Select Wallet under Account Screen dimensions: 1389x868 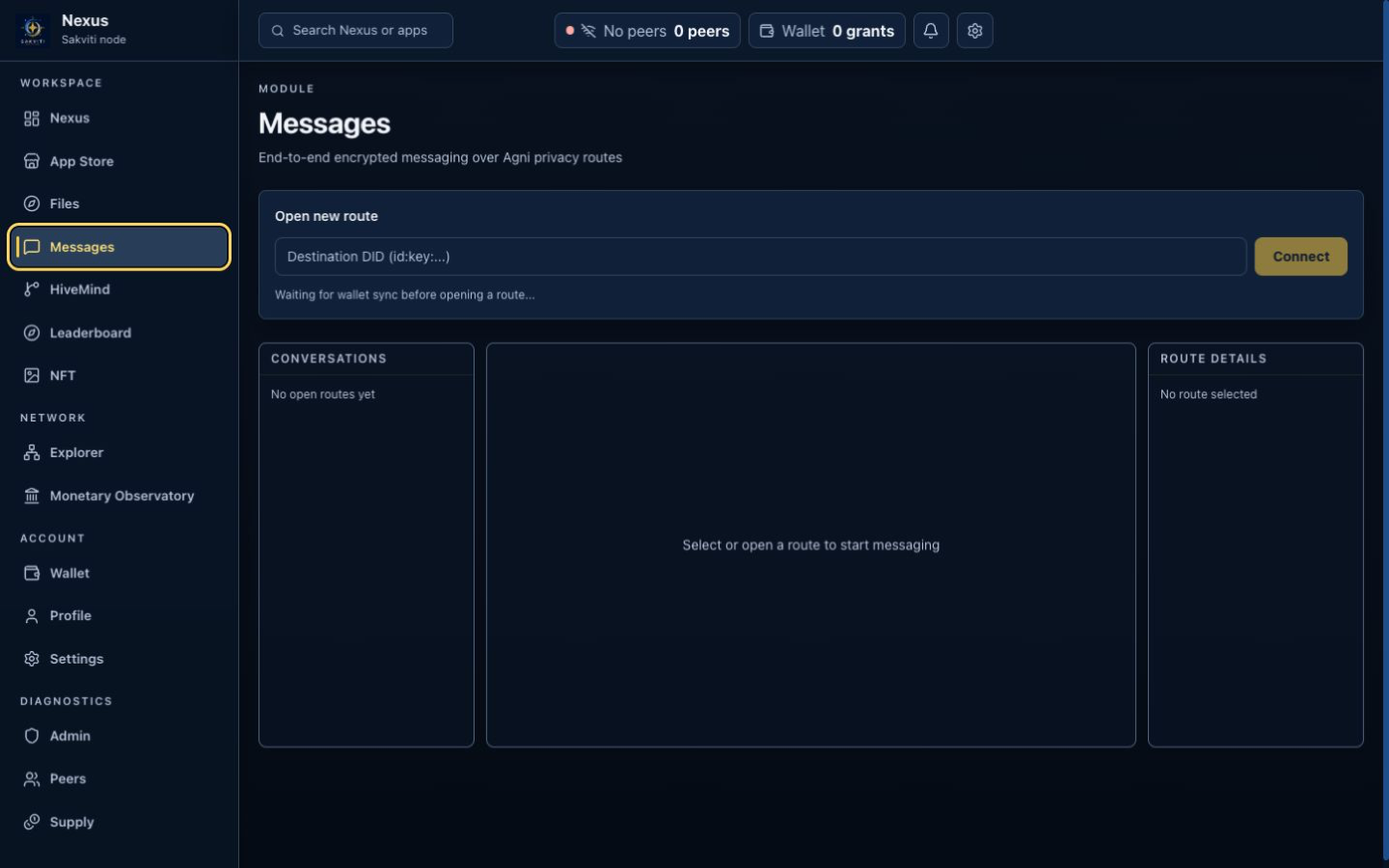pyautogui.click(x=119, y=573)
